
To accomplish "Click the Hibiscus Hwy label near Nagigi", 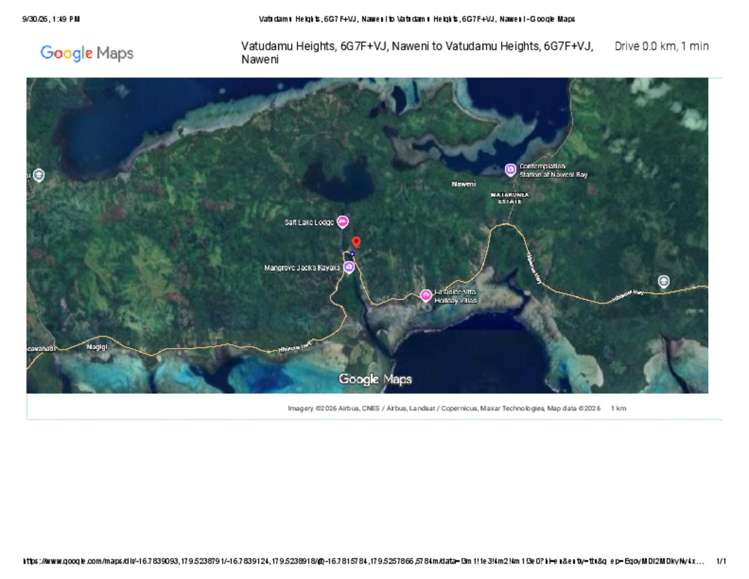I will click(295, 347).
